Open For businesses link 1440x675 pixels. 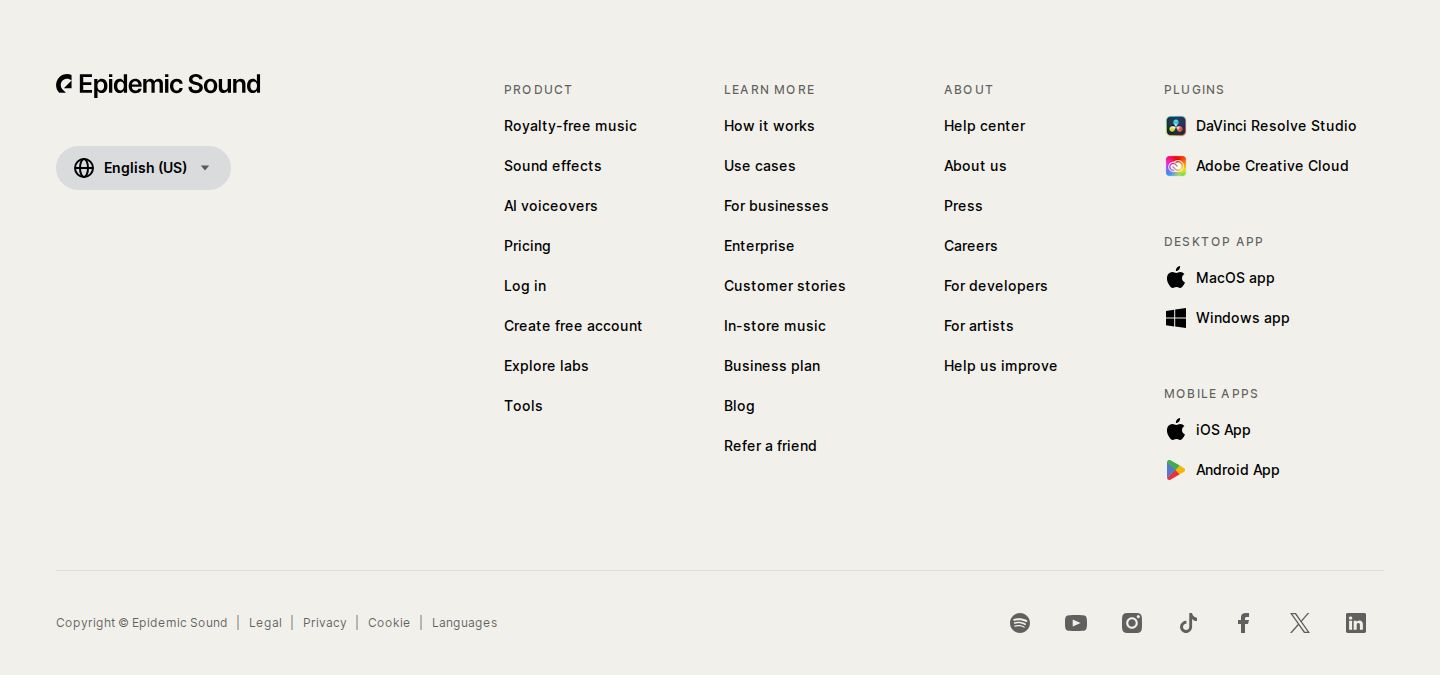pyautogui.click(x=776, y=206)
